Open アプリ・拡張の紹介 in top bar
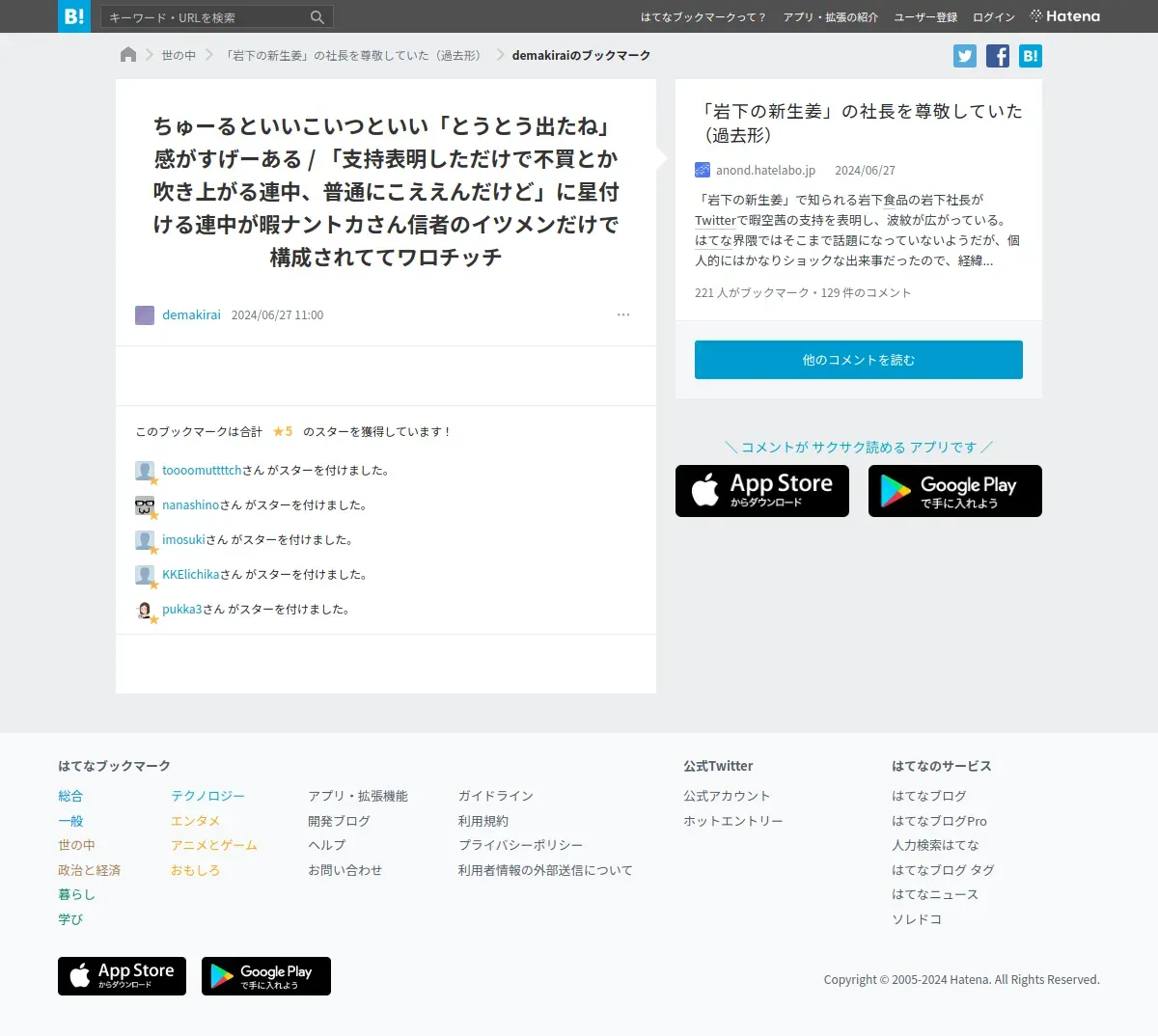The image size is (1158, 1036). click(x=831, y=17)
